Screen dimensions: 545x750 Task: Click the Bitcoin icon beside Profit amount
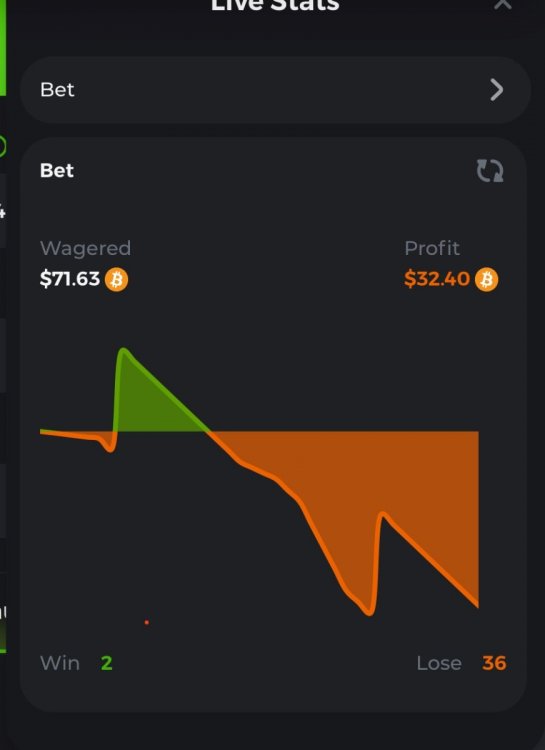[x=486, y=279]
